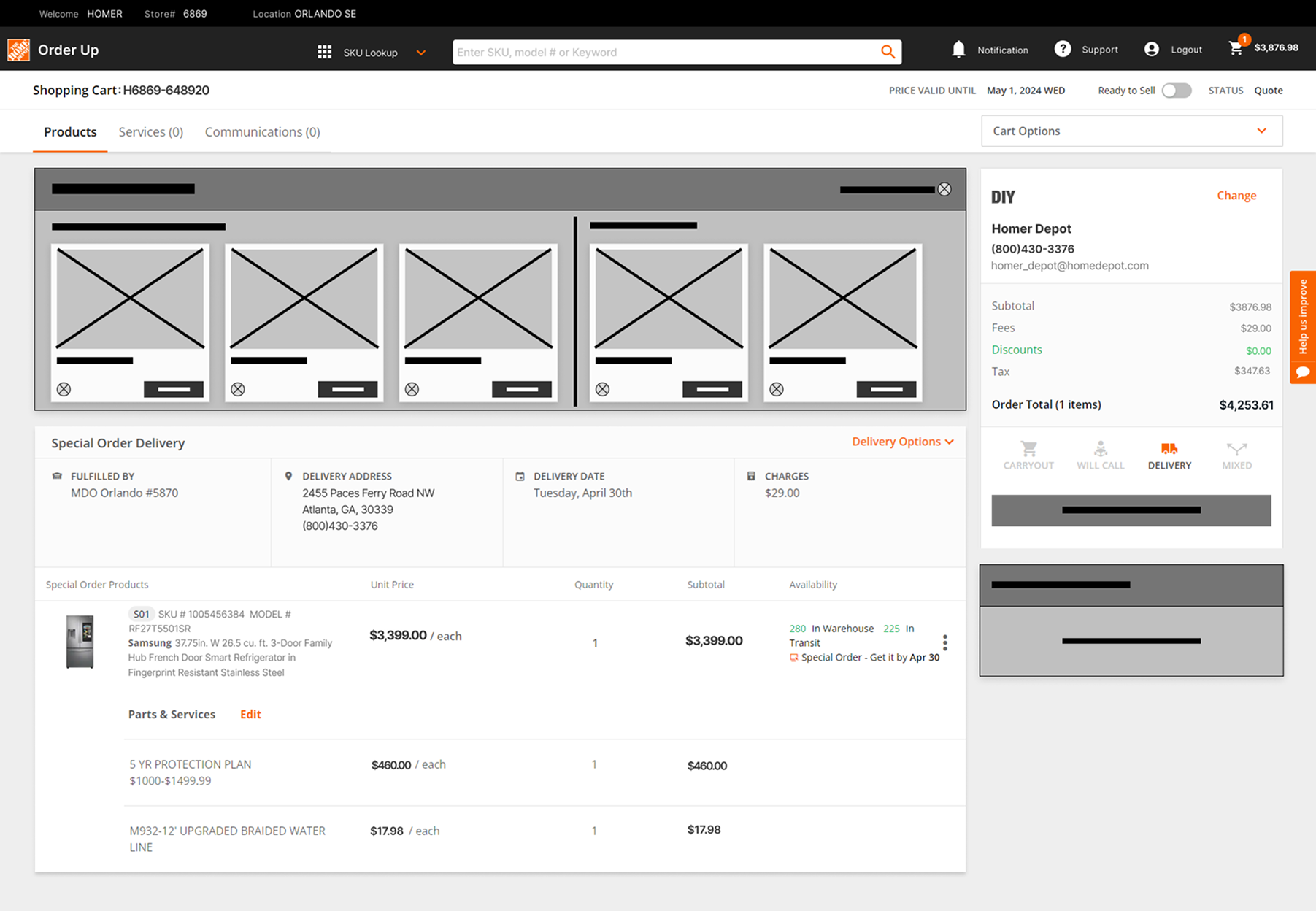Click the refrigerator quantity value 1
This screenshot has width=1316, height=911.
click(595, 643)
